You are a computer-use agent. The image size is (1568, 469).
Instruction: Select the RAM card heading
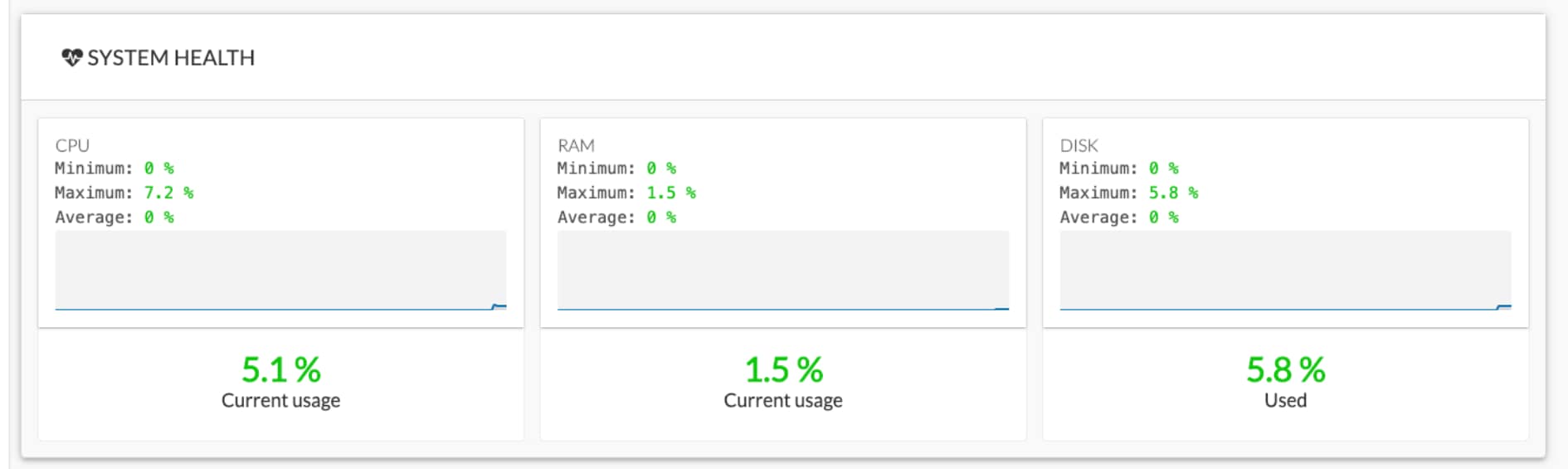(576, 145)
